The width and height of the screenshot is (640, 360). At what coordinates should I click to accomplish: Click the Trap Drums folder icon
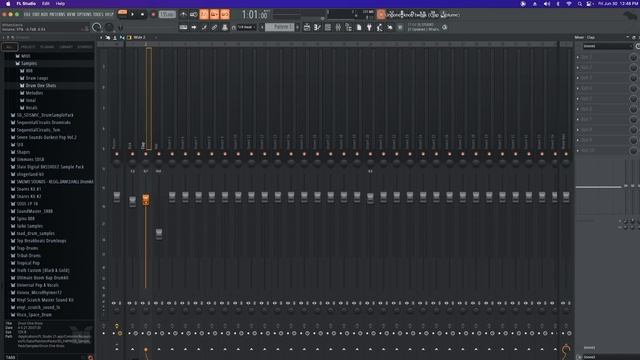click(x=13, y=248)
